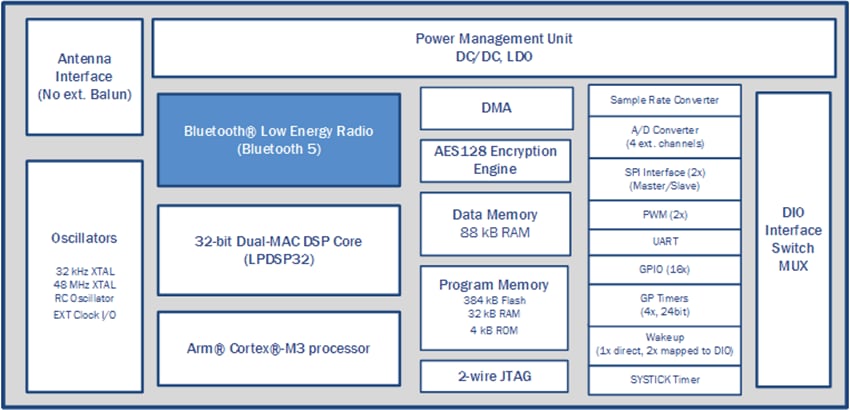
Task: Click the 2-wire JTAG block
Action: [494, 377]
